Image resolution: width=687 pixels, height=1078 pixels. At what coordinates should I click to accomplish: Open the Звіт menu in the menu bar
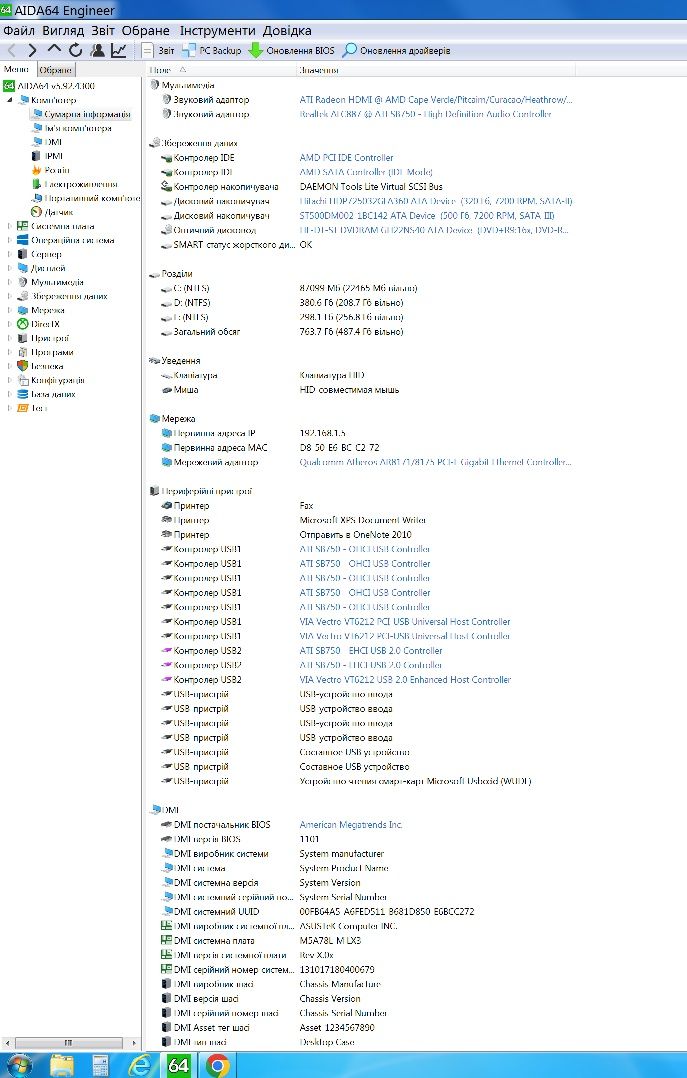point(103,30)
